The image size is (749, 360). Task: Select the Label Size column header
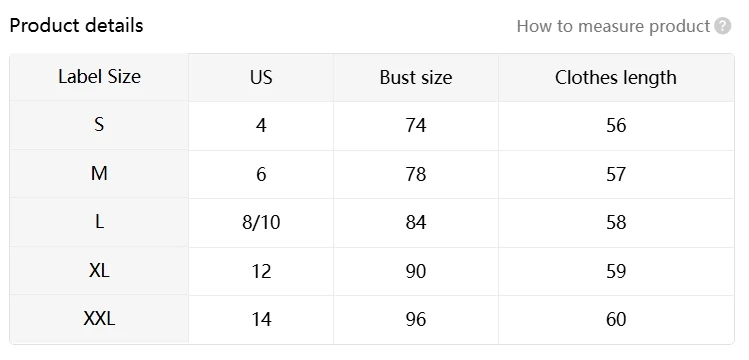[x=99, y=77]
